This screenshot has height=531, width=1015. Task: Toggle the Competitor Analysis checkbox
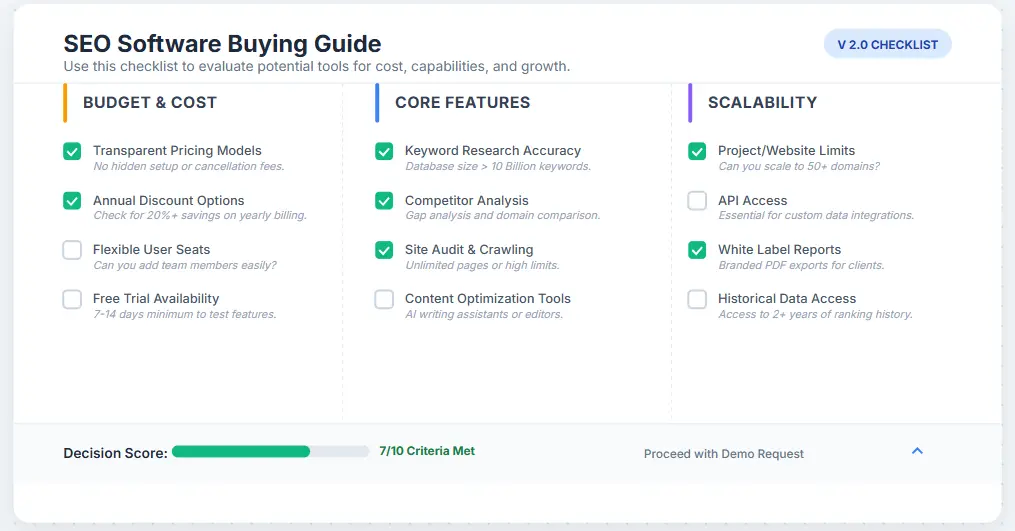coord(384,201)
